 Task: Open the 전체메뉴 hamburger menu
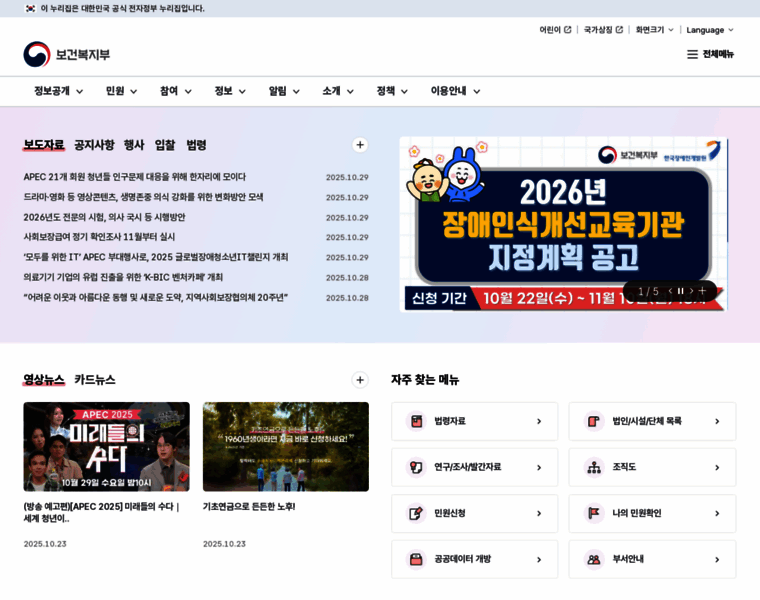(710, 54)
